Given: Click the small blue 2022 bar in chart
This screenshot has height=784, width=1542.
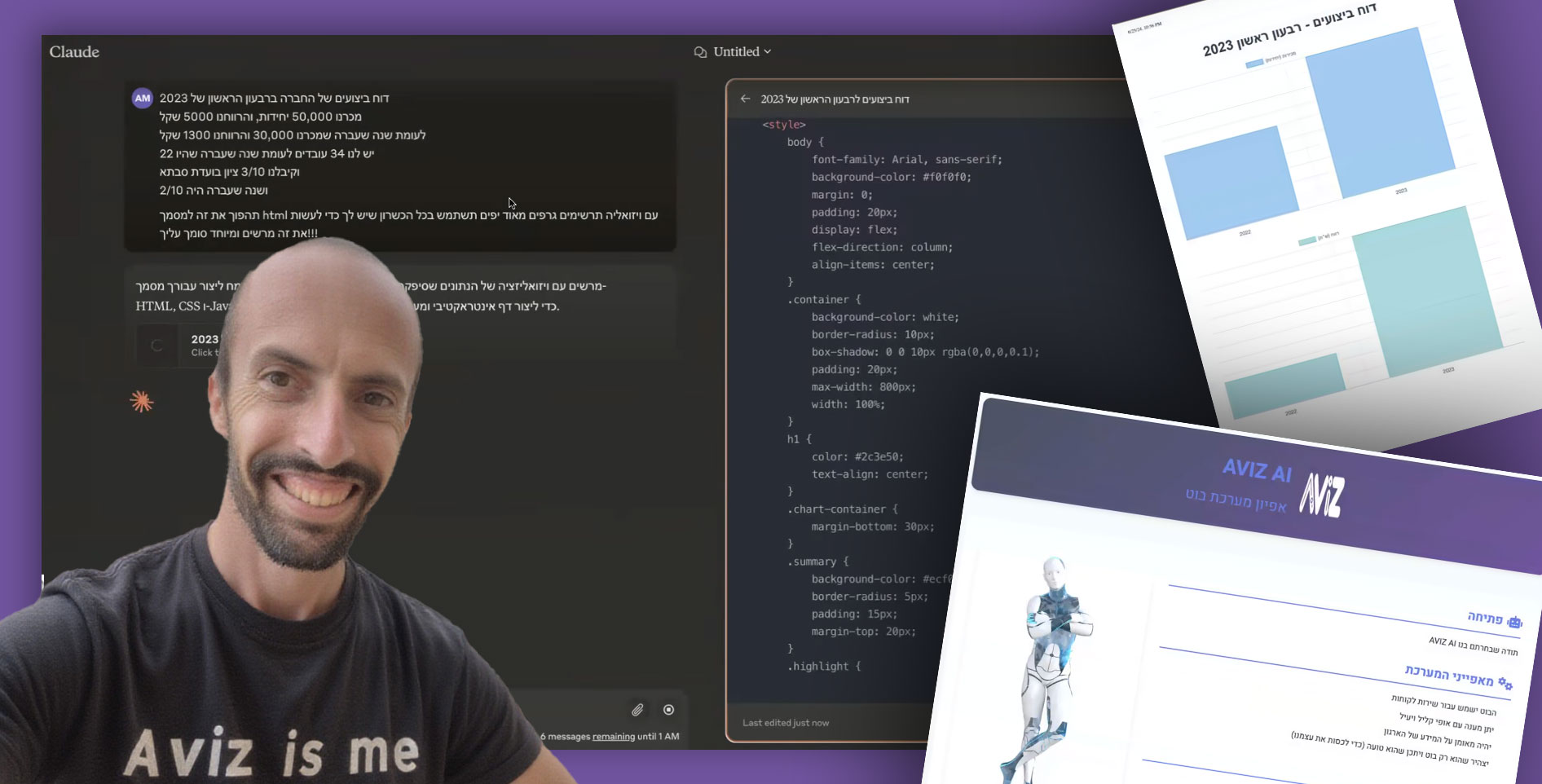Looking at the screenshot, I should pyautogui.click(x=1231, y=183).
